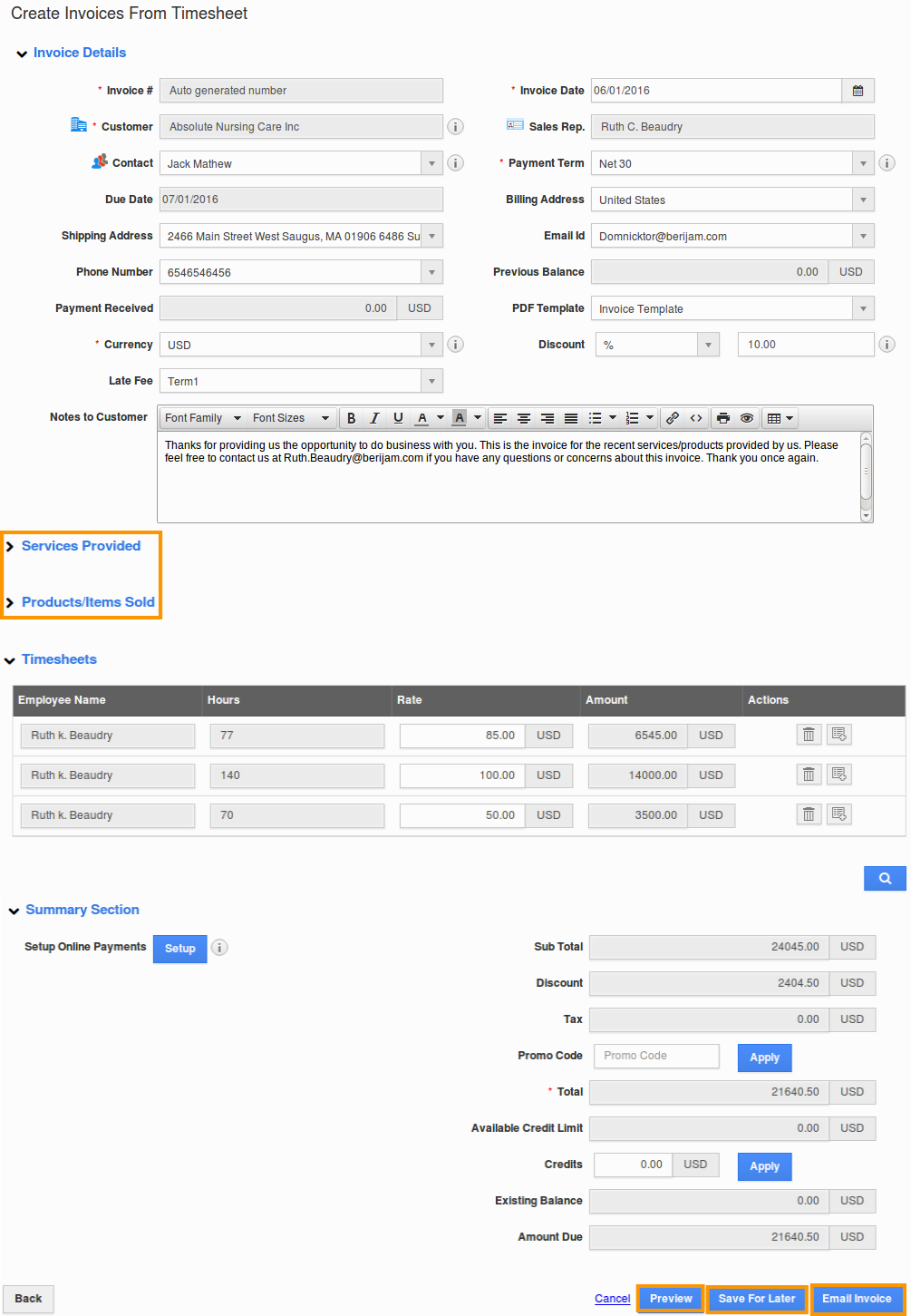The width and height of the screenshot is (911, 1316).
Task: Open the Invoice Date calendar picker
Action: tap(858, 91)
